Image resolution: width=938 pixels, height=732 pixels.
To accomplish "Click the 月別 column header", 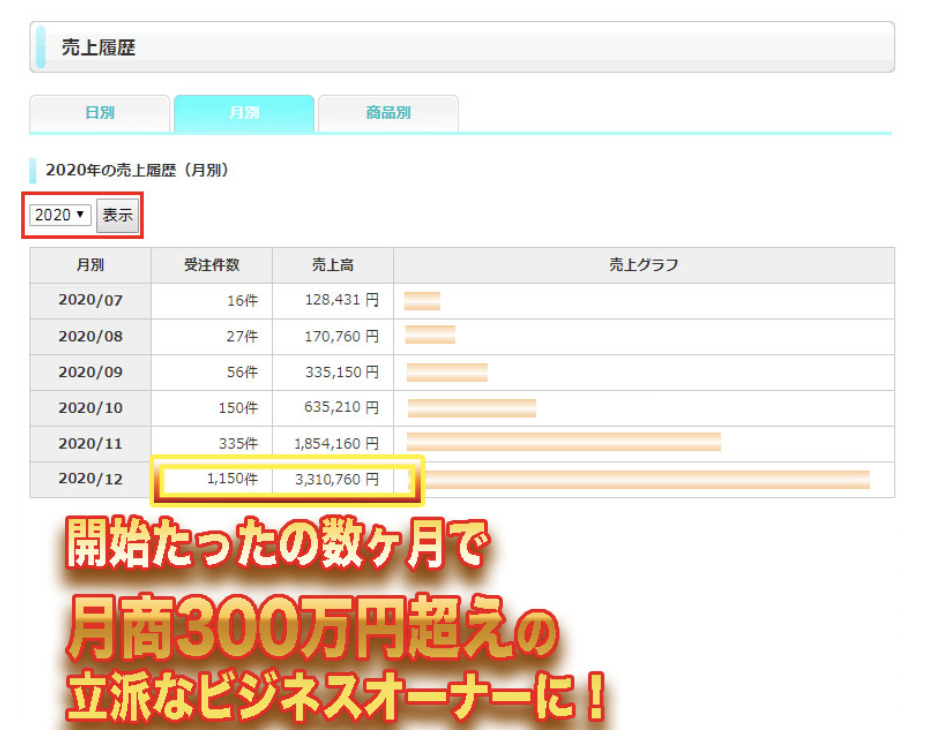I will coord(90,265).
